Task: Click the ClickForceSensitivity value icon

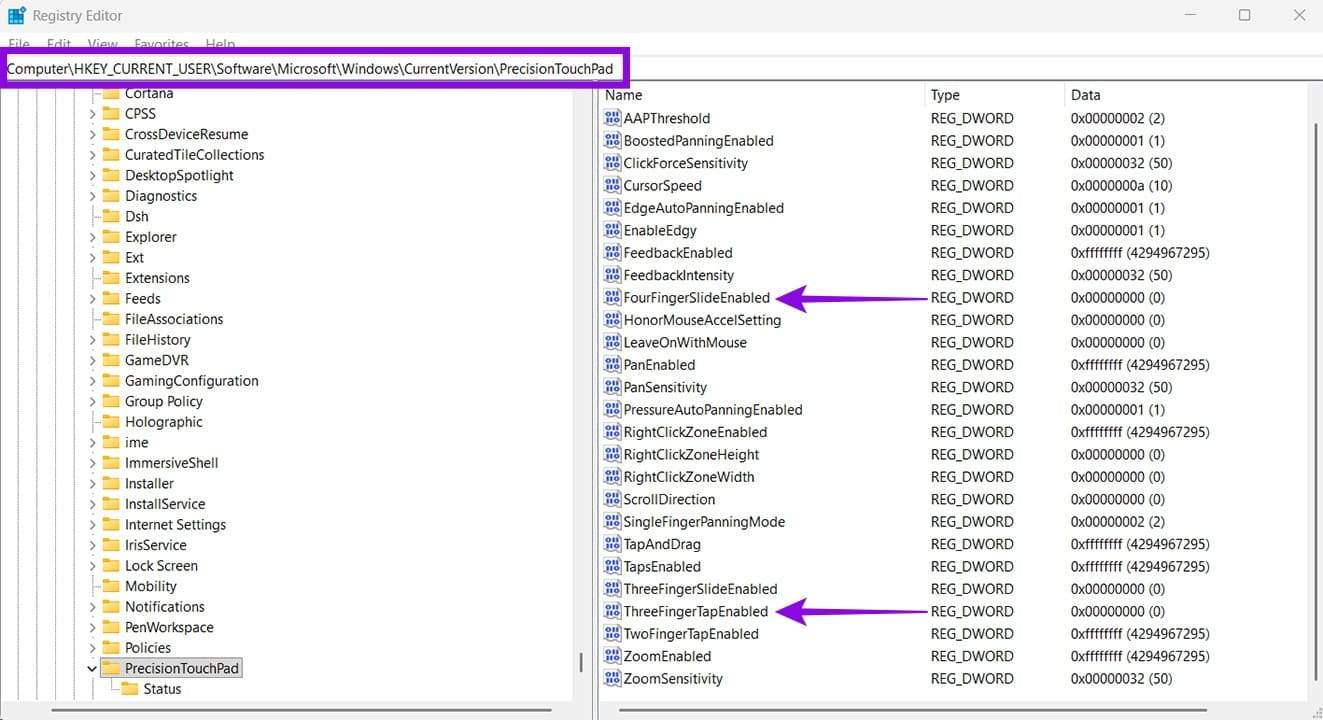Action: pos(612,163)
